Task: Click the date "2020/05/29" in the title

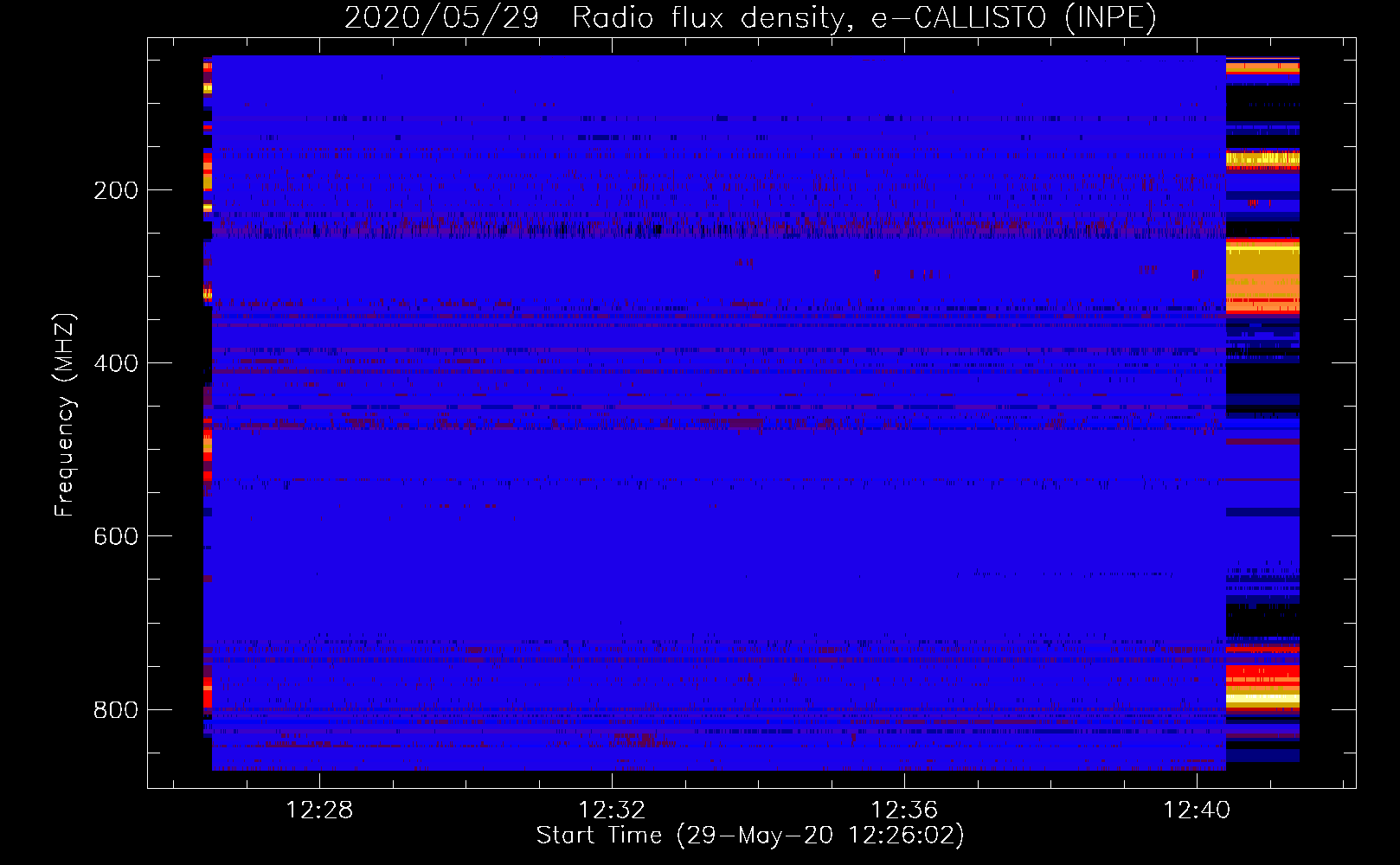Action: click(x=441, y=17)
